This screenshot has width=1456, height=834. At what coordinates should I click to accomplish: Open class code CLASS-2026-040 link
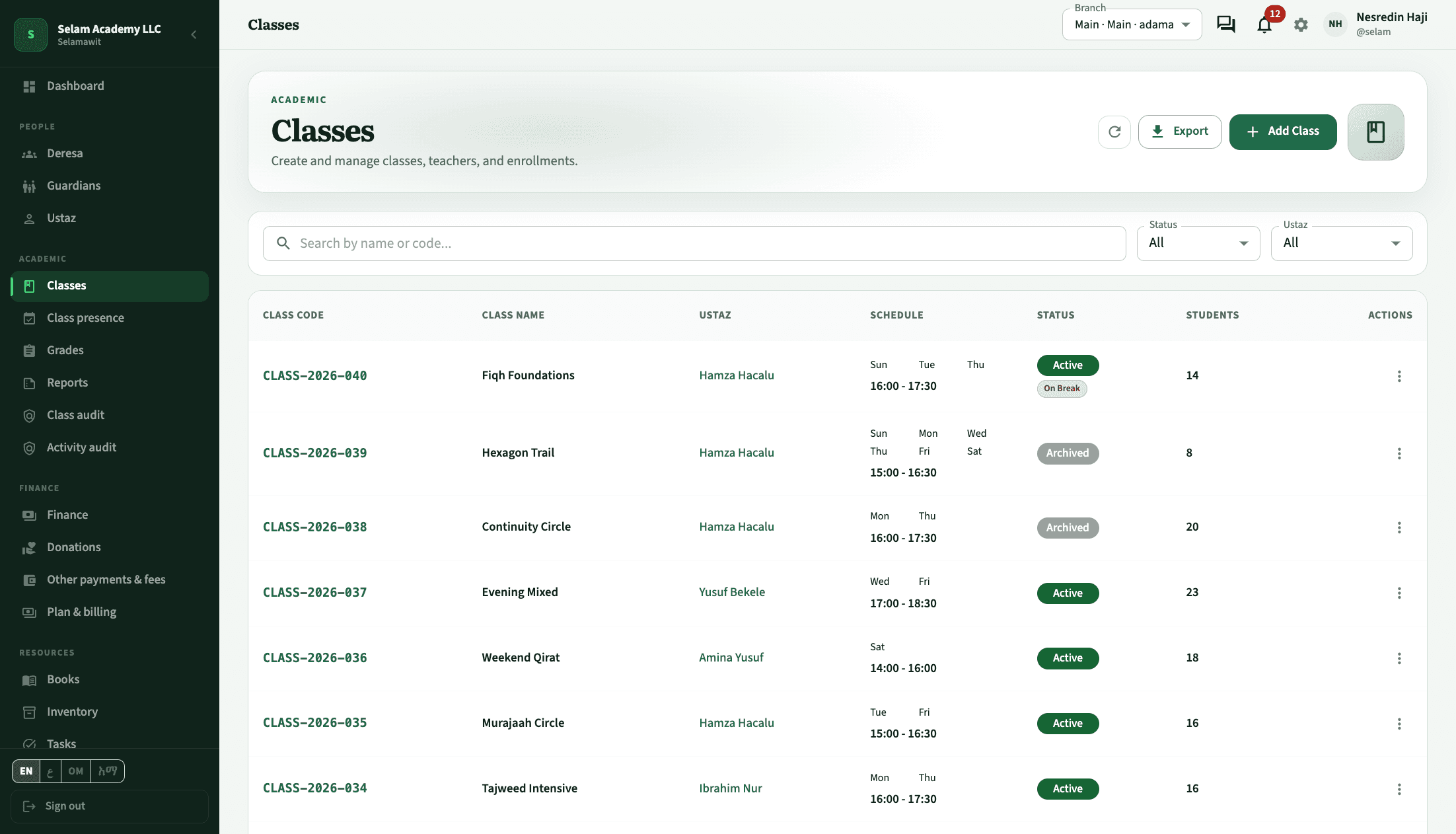314,375
